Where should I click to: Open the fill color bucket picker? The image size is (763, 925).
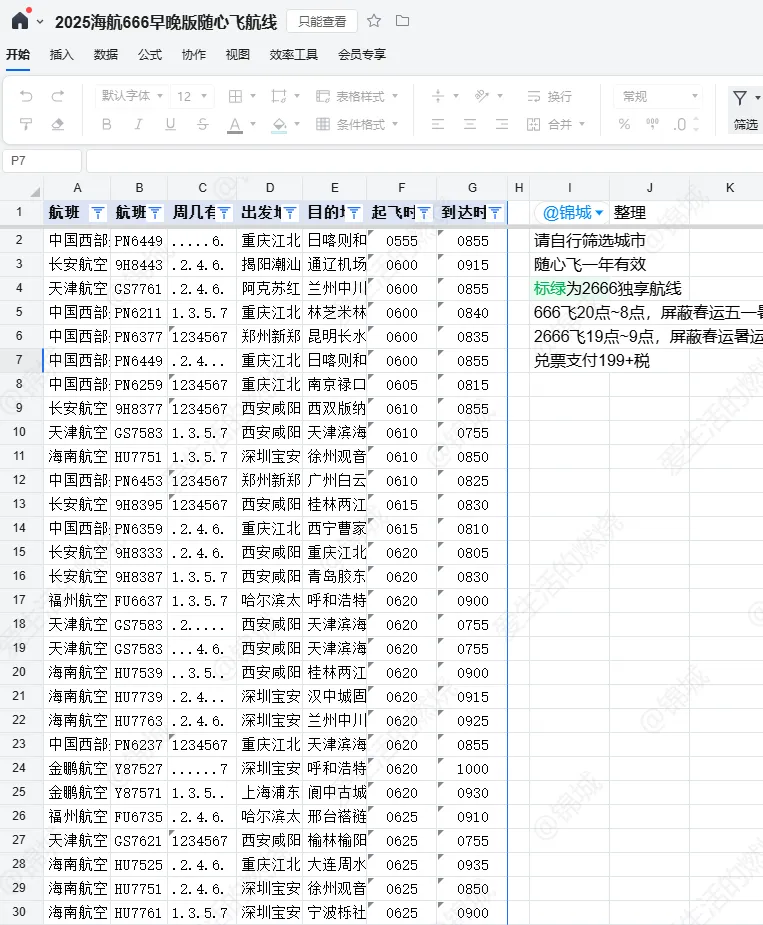[x=279, y=124]
